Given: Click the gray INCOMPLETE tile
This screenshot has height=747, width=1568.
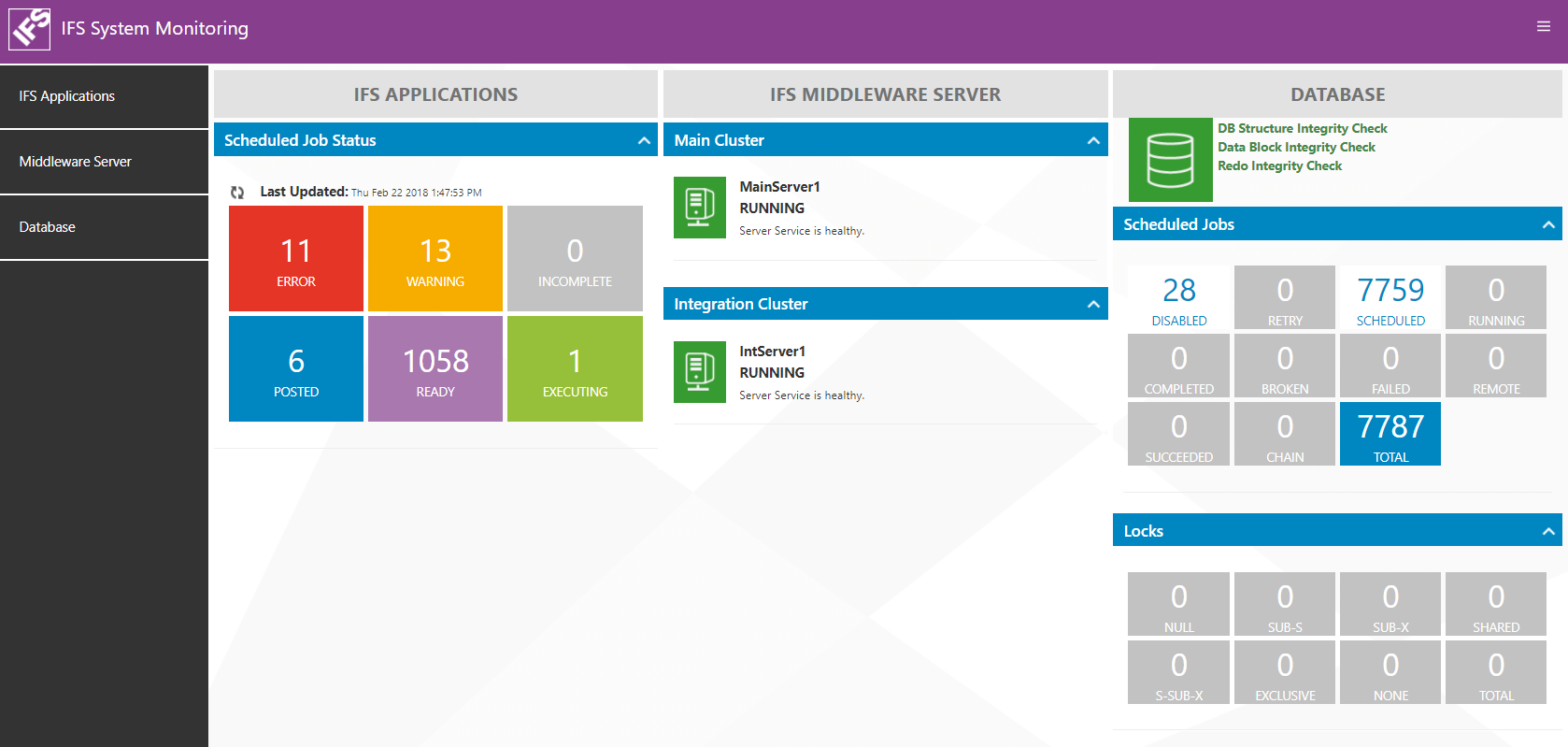Looking at the screenshot, I should click(x=575, y=259).
